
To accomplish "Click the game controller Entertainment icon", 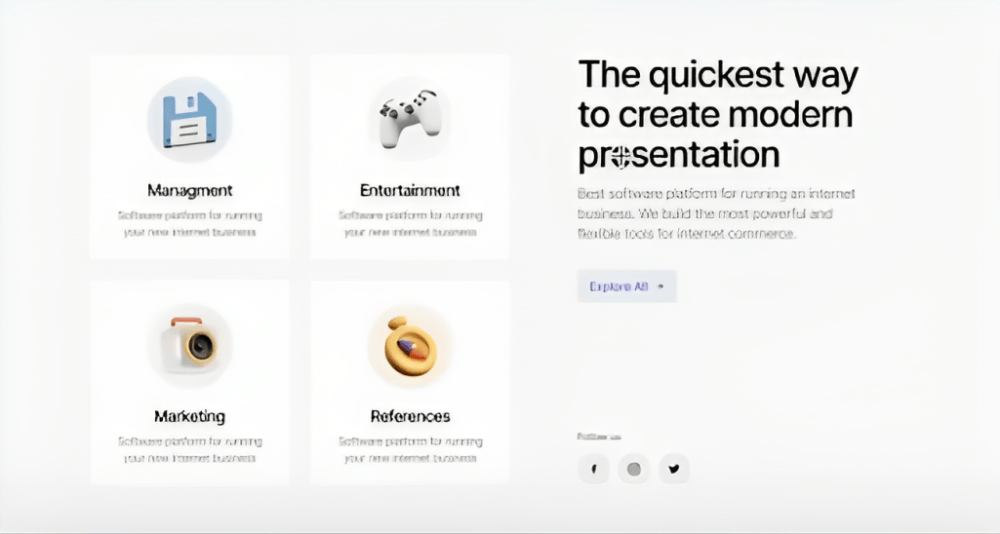I will coord(410,119).
